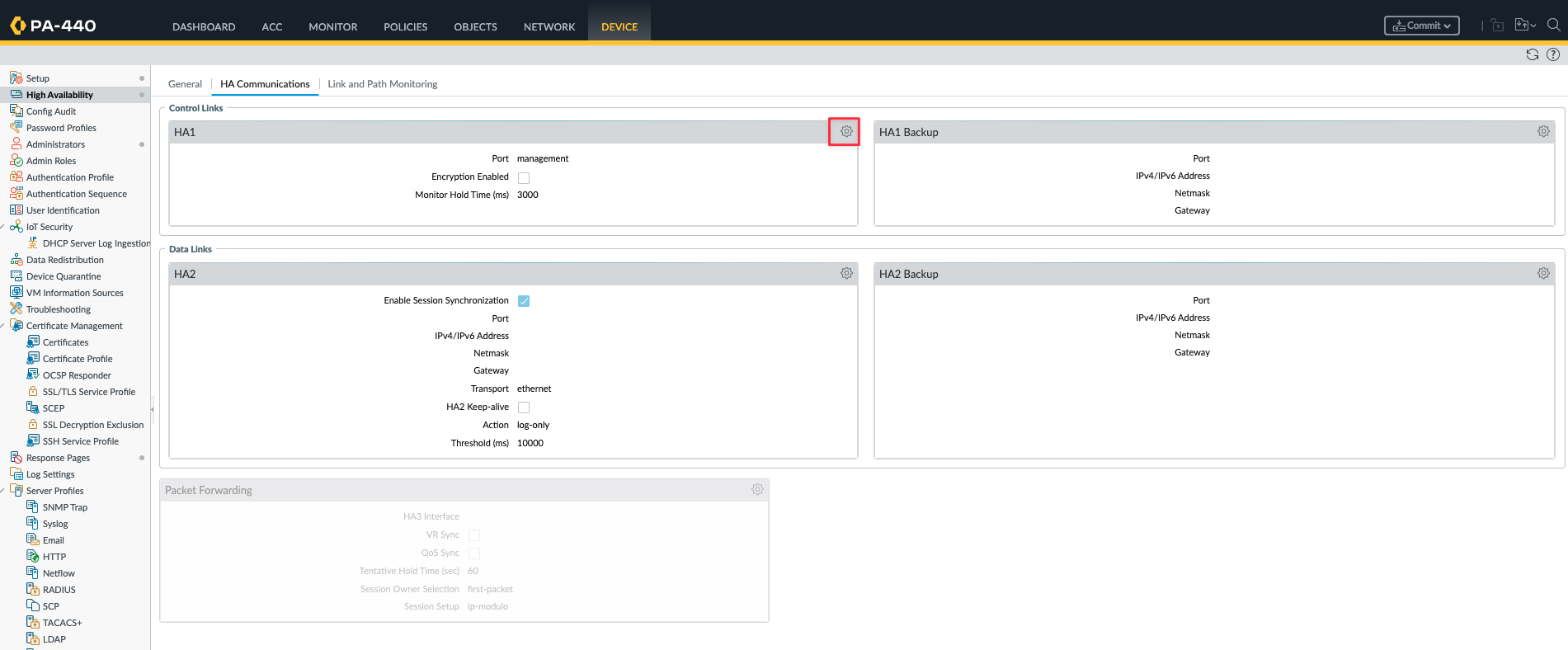Select the HA Communications tab
The height and width of the screenshot is (650, 1568).
[265, 84]
